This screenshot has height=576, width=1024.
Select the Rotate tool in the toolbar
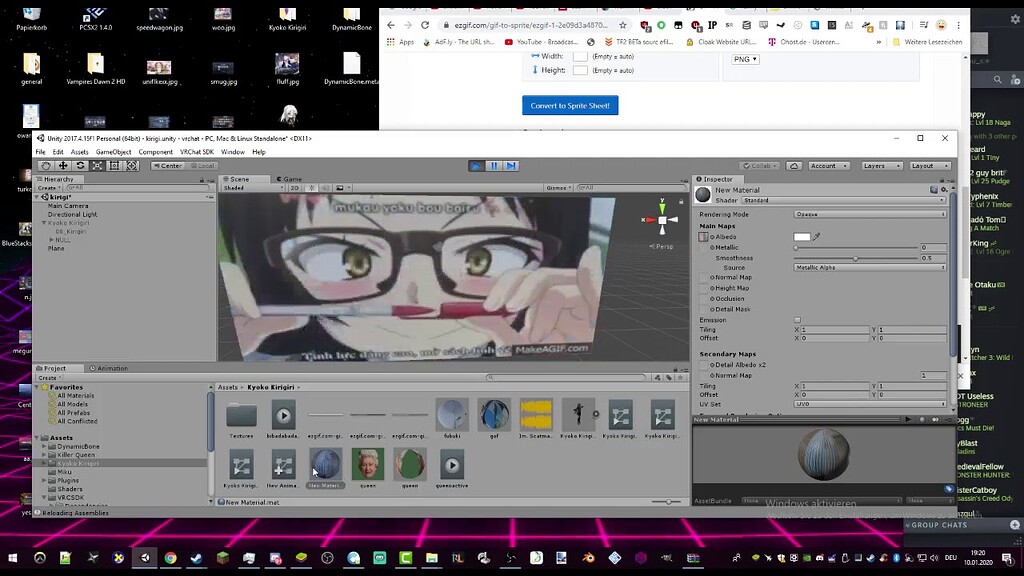(80, 165)
